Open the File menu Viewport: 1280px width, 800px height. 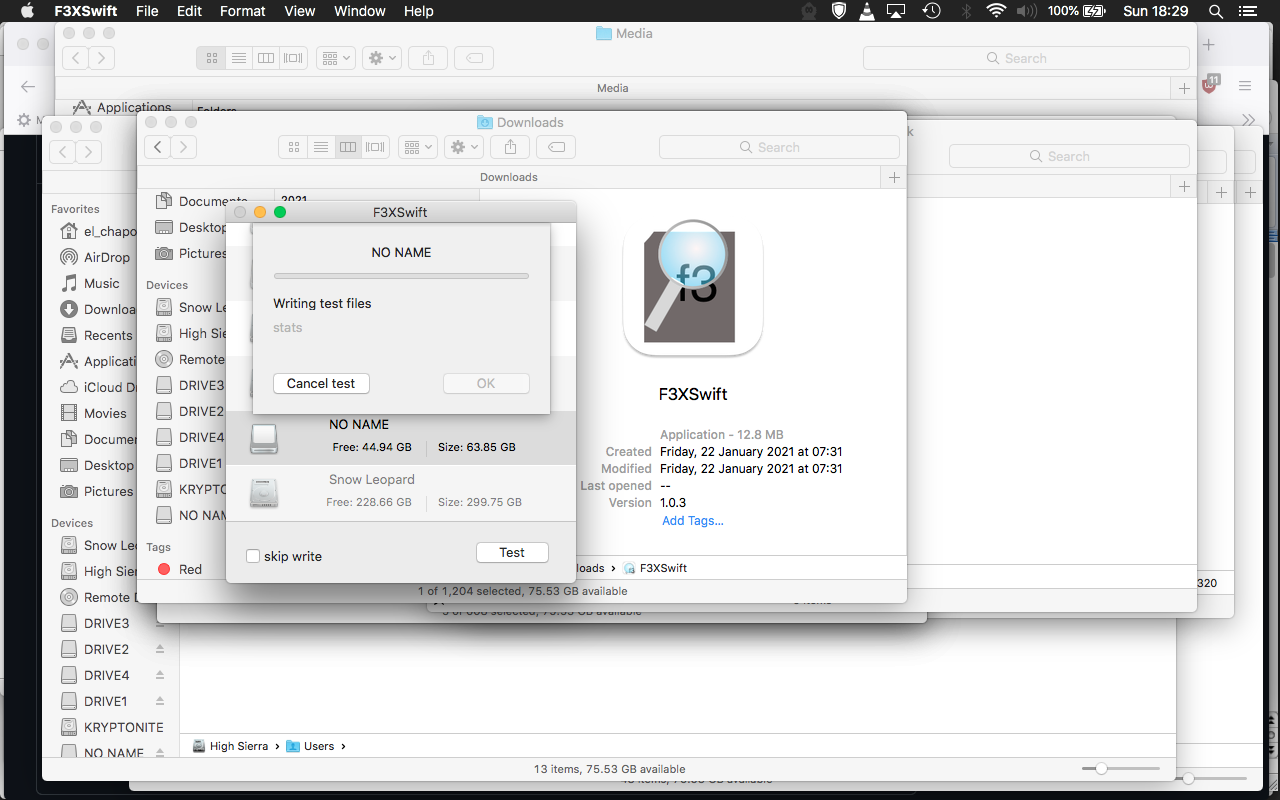pyautogui.click(x=147, y=11)
